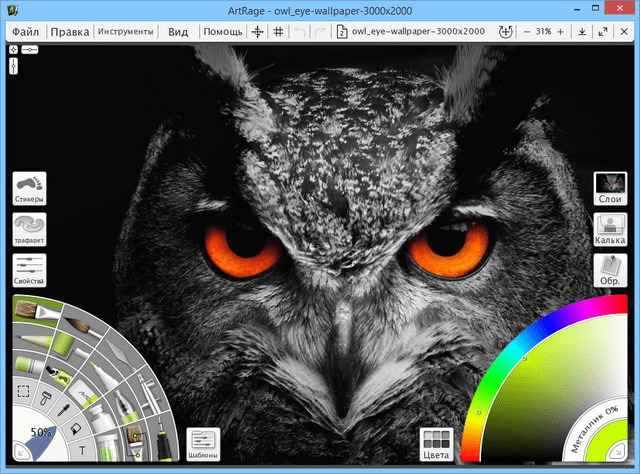Select the Color Sampler eyedropper tool

point(64,409)
